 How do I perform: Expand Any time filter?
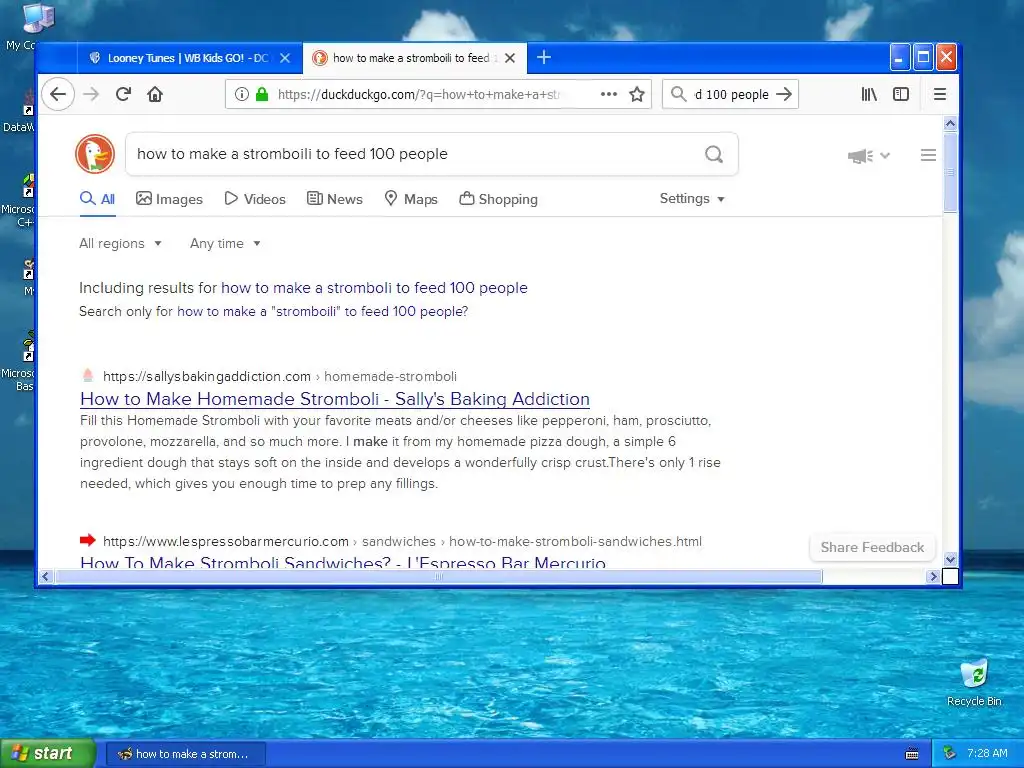pyautogui.click(x=225, y=244)
